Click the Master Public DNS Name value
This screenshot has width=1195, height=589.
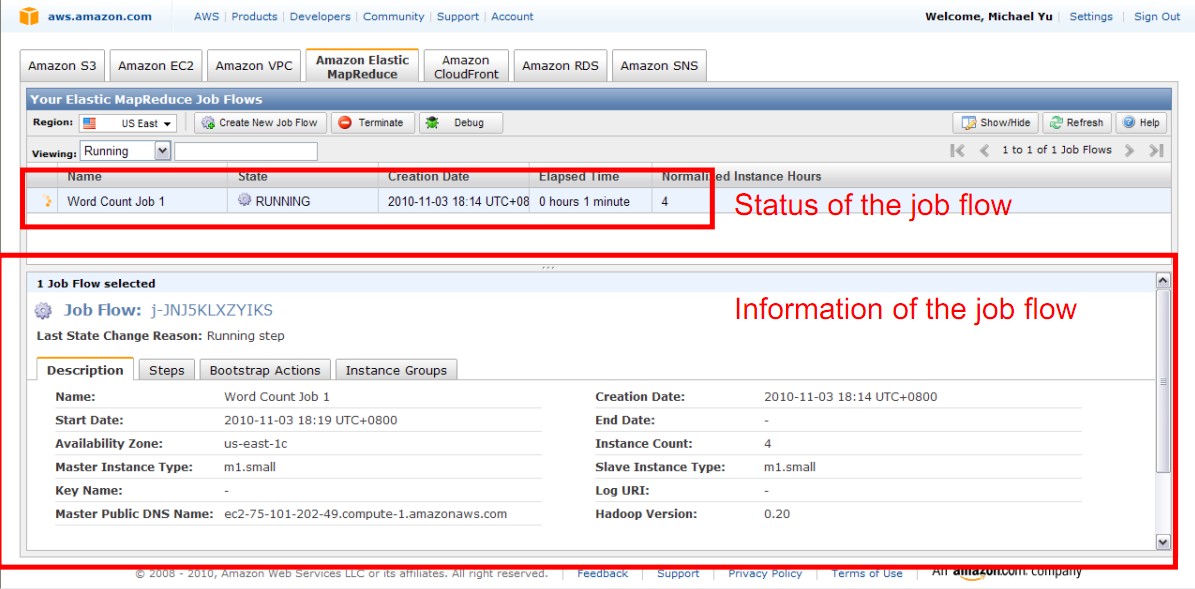(366, 514)
